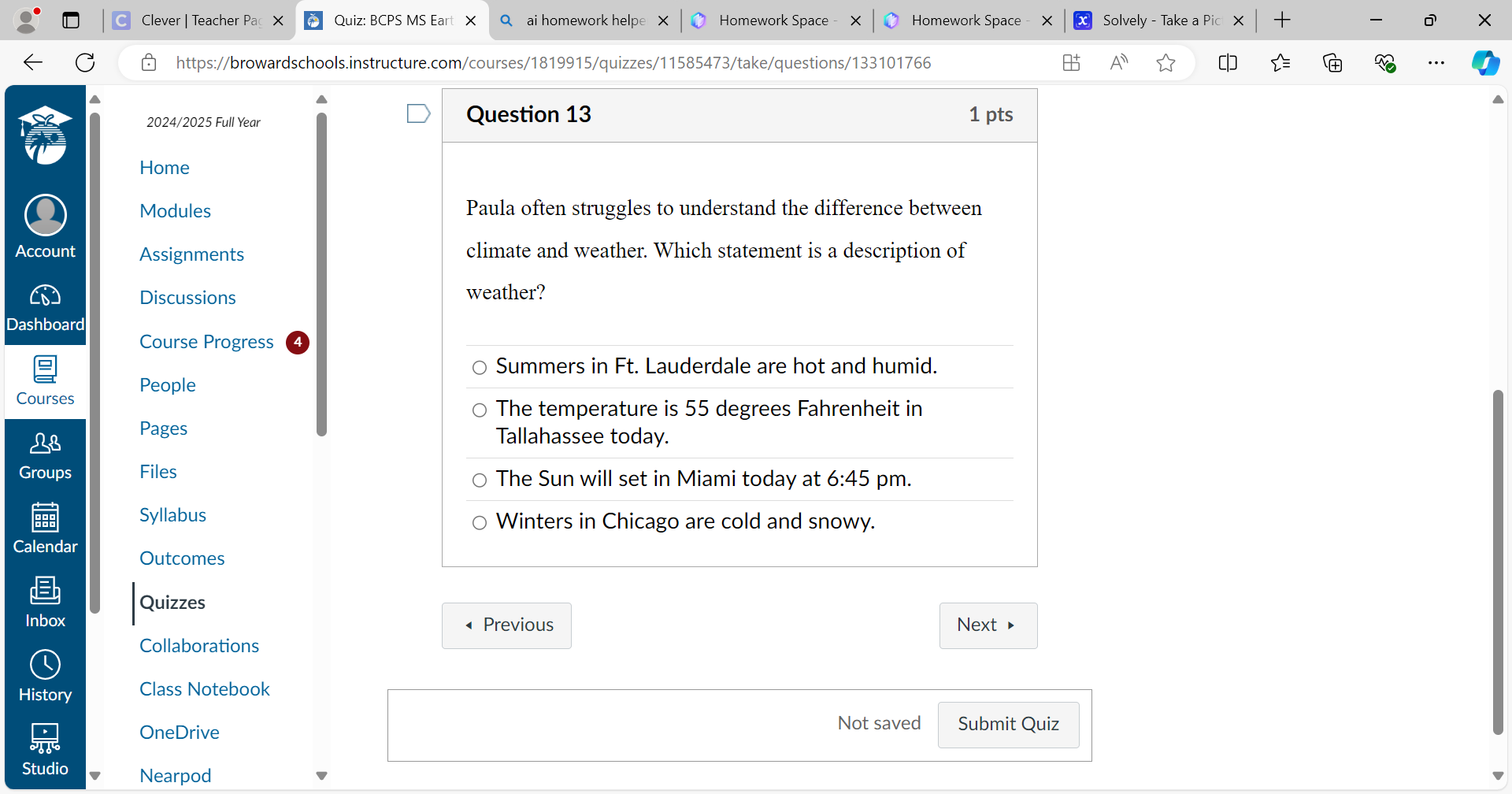
Task: Flag Question 13 for review
Action: click(418, 114)
